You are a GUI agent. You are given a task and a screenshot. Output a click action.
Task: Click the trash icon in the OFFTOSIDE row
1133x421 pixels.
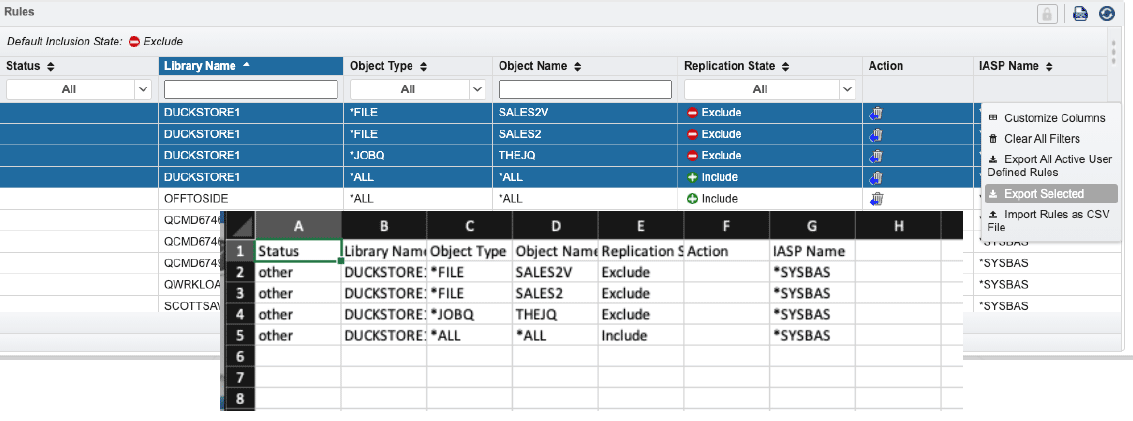pos(876,199)
